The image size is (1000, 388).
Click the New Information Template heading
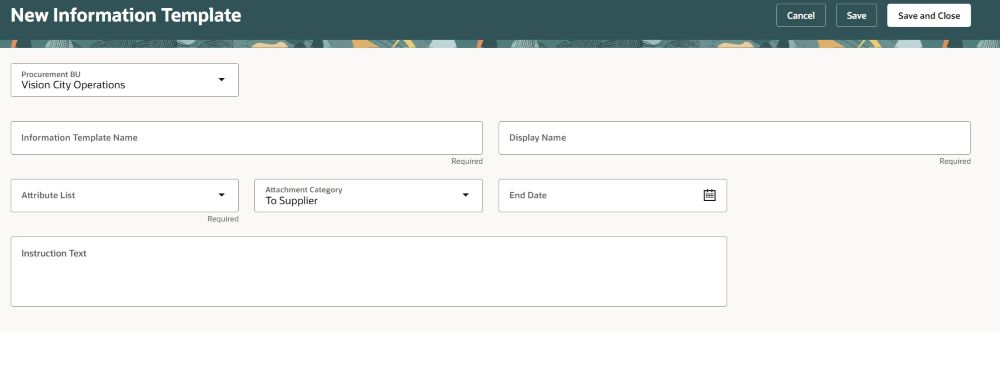coord(126,16)
